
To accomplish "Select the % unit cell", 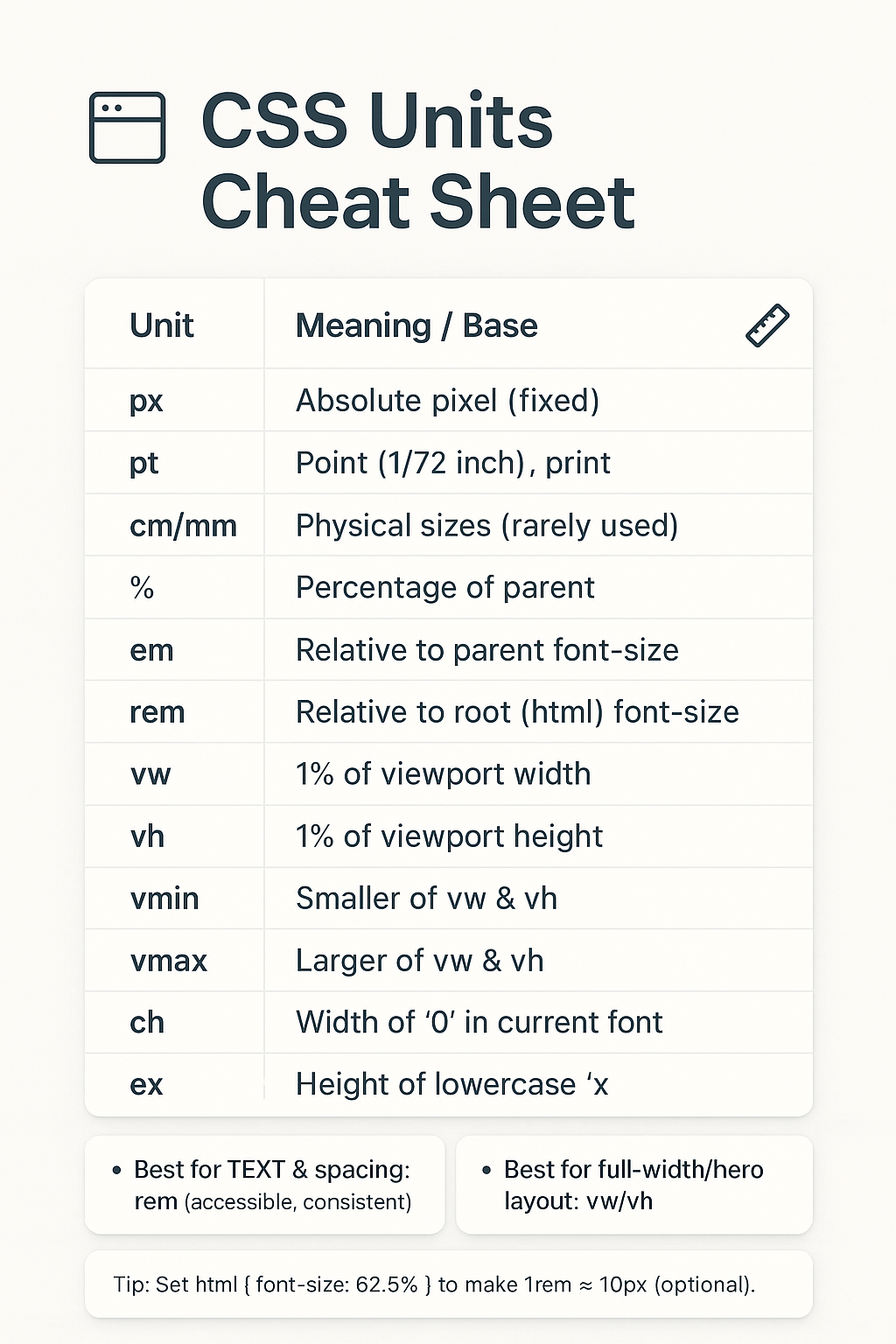I will pyautogui.click(x=142, y=588).
